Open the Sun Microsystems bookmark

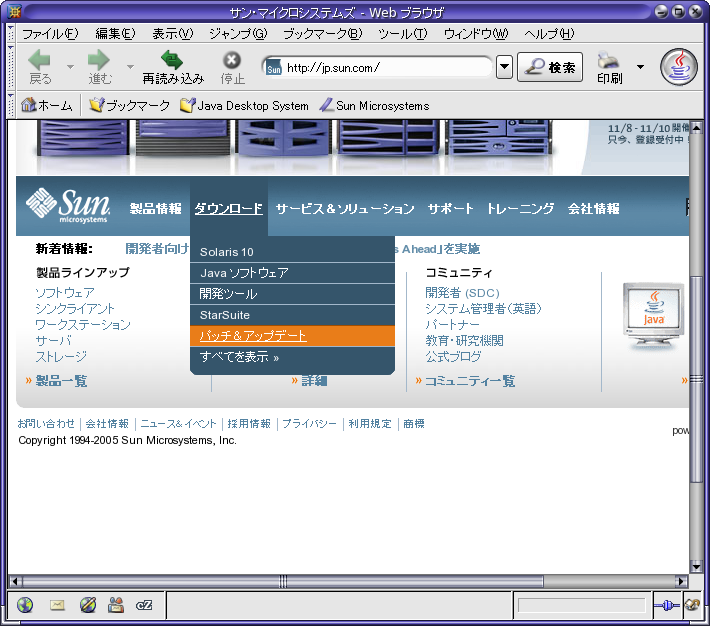tap(374, 106)
